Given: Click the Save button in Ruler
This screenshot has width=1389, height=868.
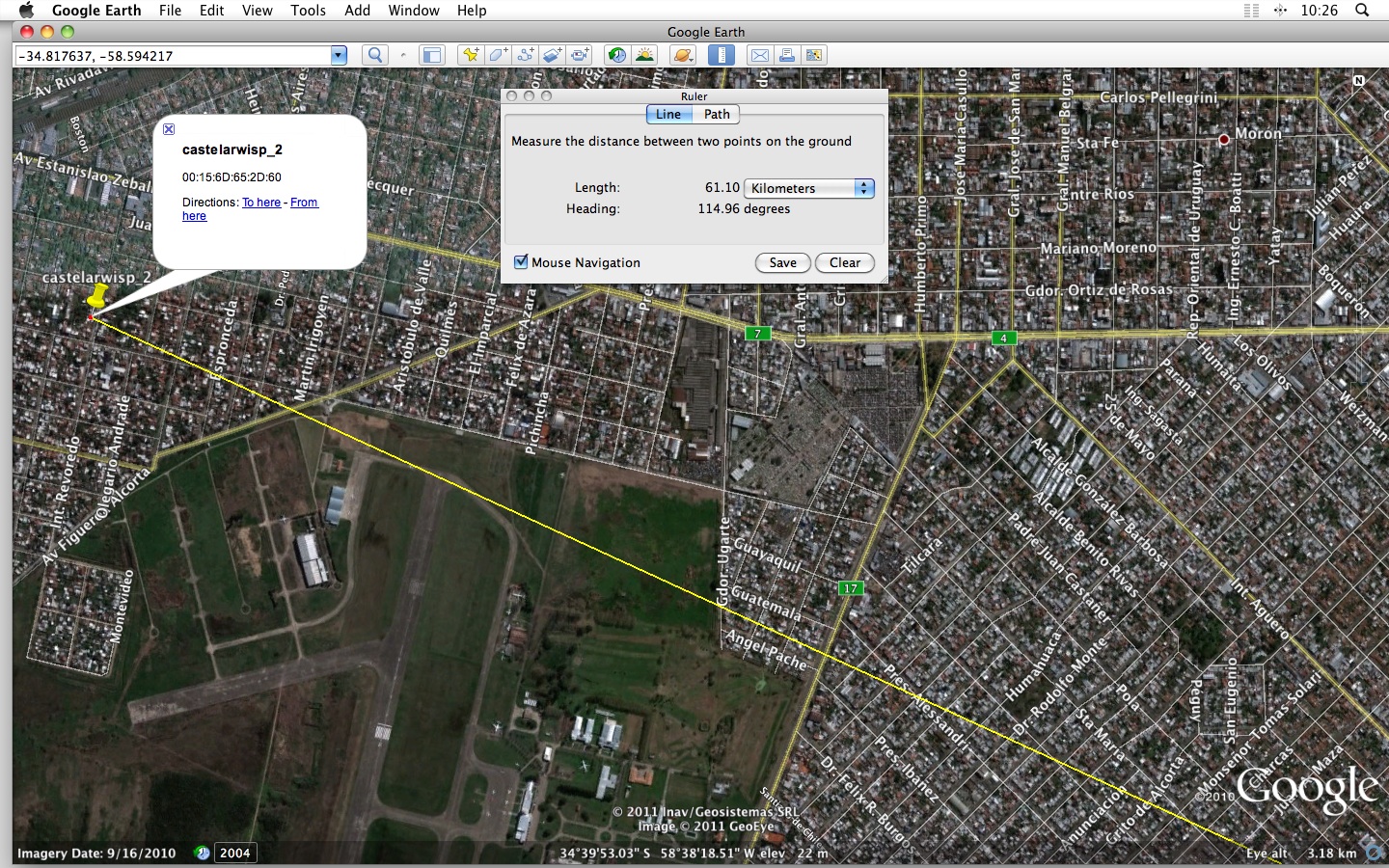Looking at the screenshot, I should pyautogui.click(x=782, y=262).
